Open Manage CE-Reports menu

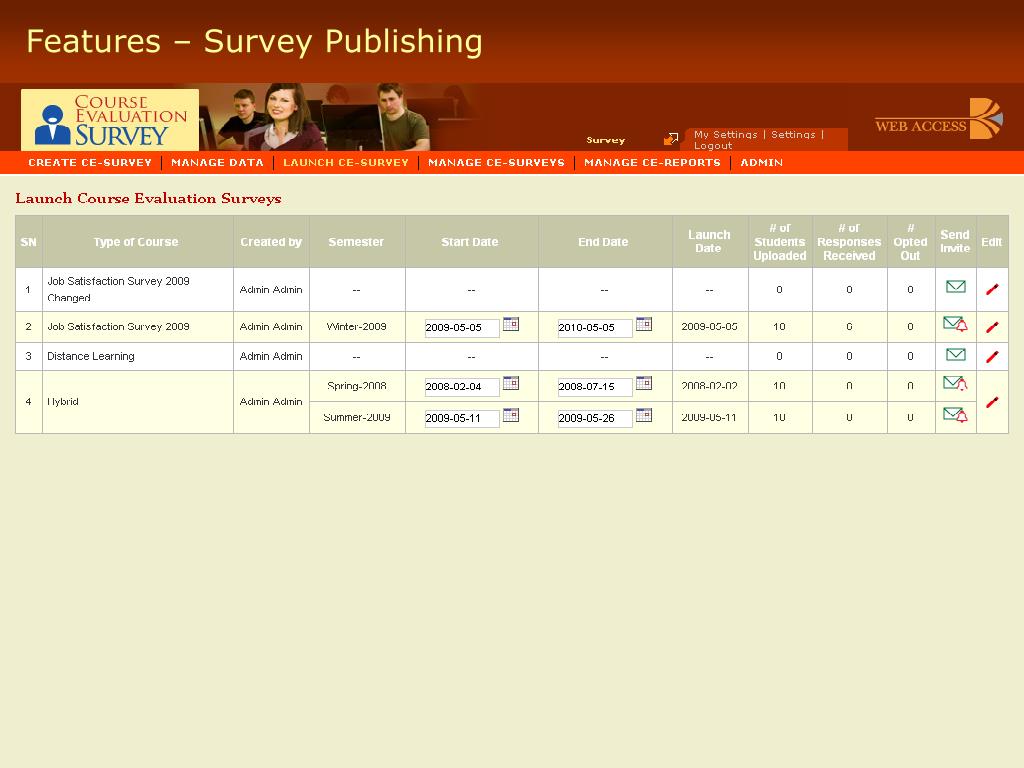coord(652,163)
